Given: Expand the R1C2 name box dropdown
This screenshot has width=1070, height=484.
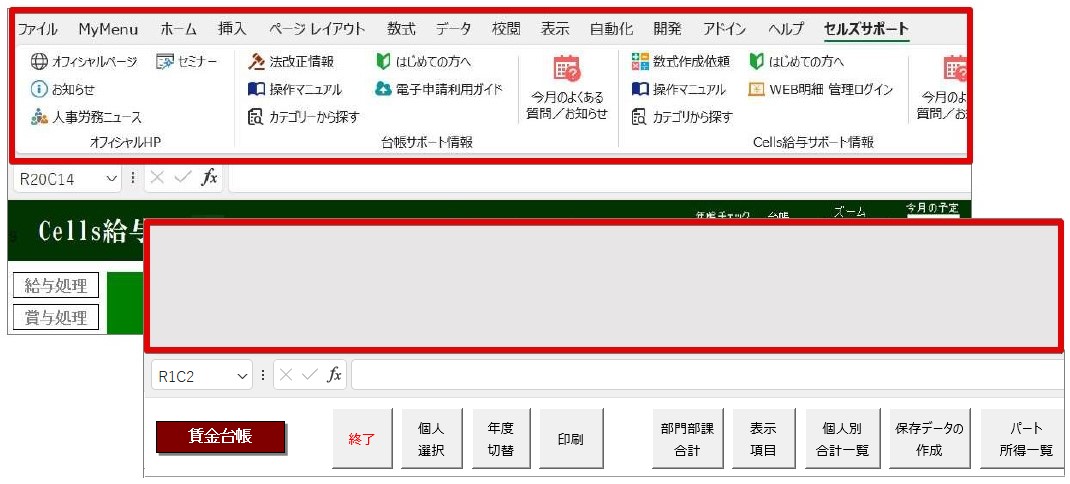Looking at the screenshot, I should pos(242,376).
